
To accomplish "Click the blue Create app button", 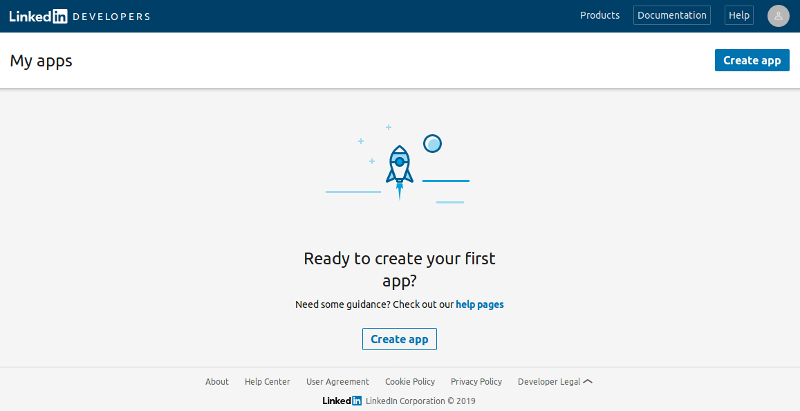I will pyautogui.click(x=752, y=60).
